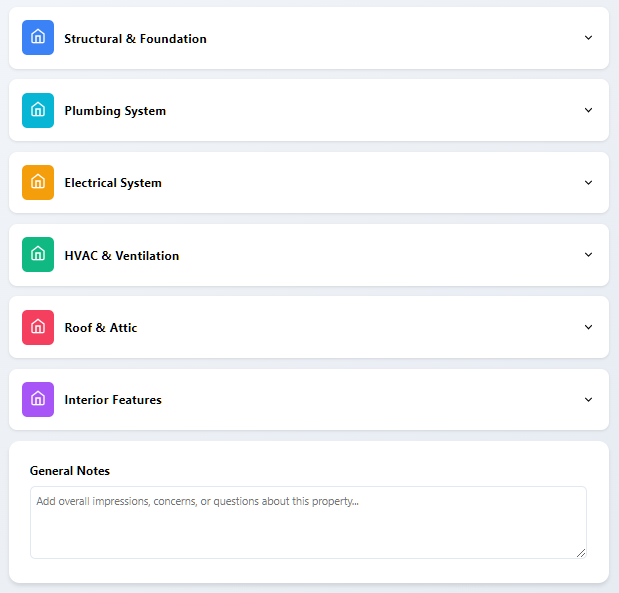The width and height of the screenshot is (619, 593).
Task: Open the Roof & Attic title label
Action: pyautogui.click(x=101, y=328)
